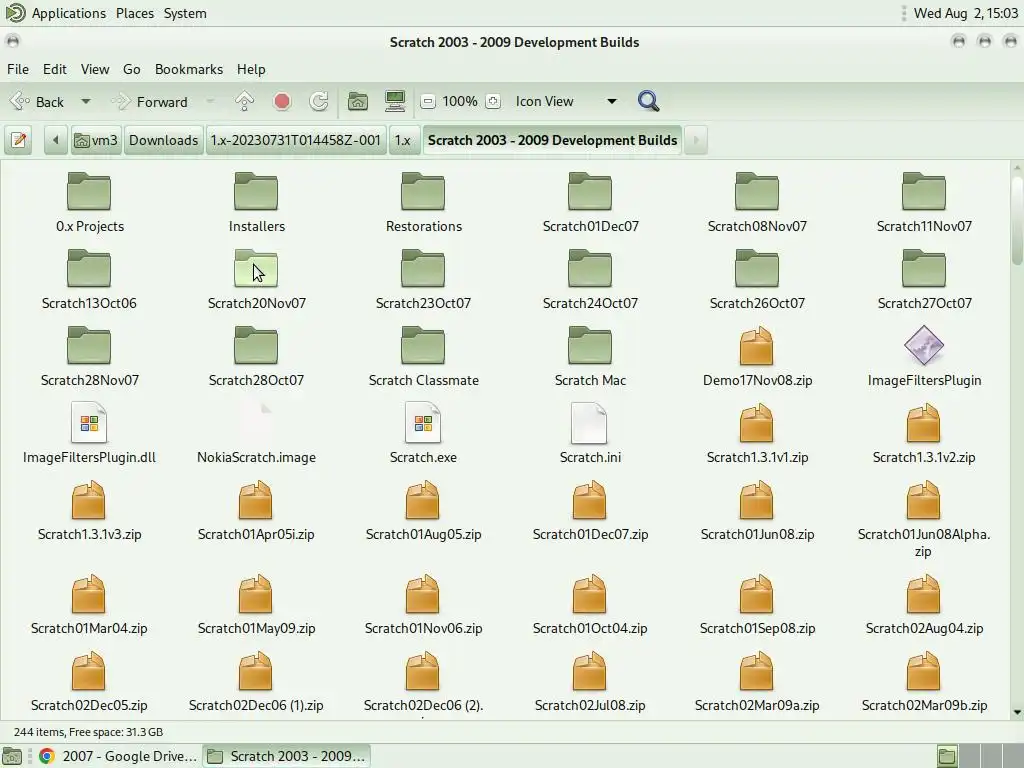Click the Scratch 2003 - 2009 taskbar button
The width and height of the screenshot is (1024, 768).
coord(286,756)
